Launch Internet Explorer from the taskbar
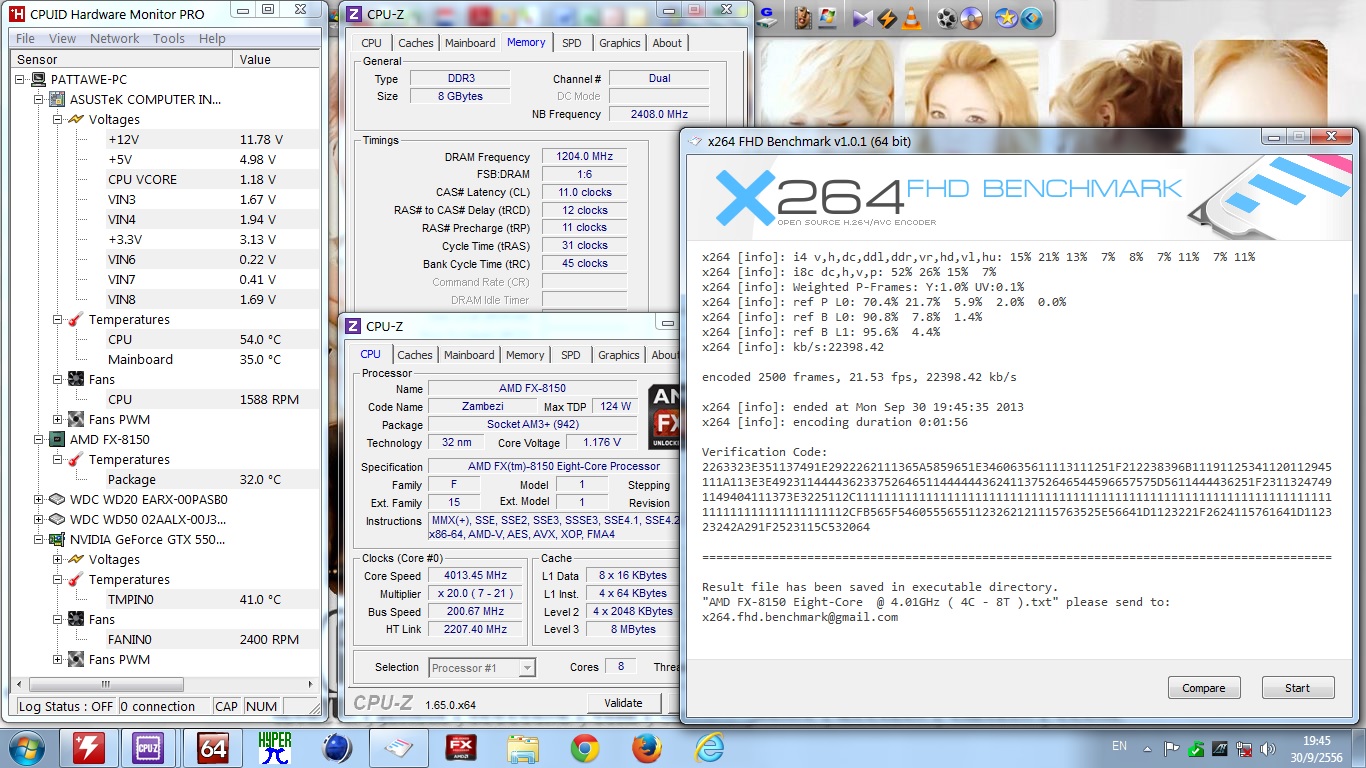 point(709,747)
